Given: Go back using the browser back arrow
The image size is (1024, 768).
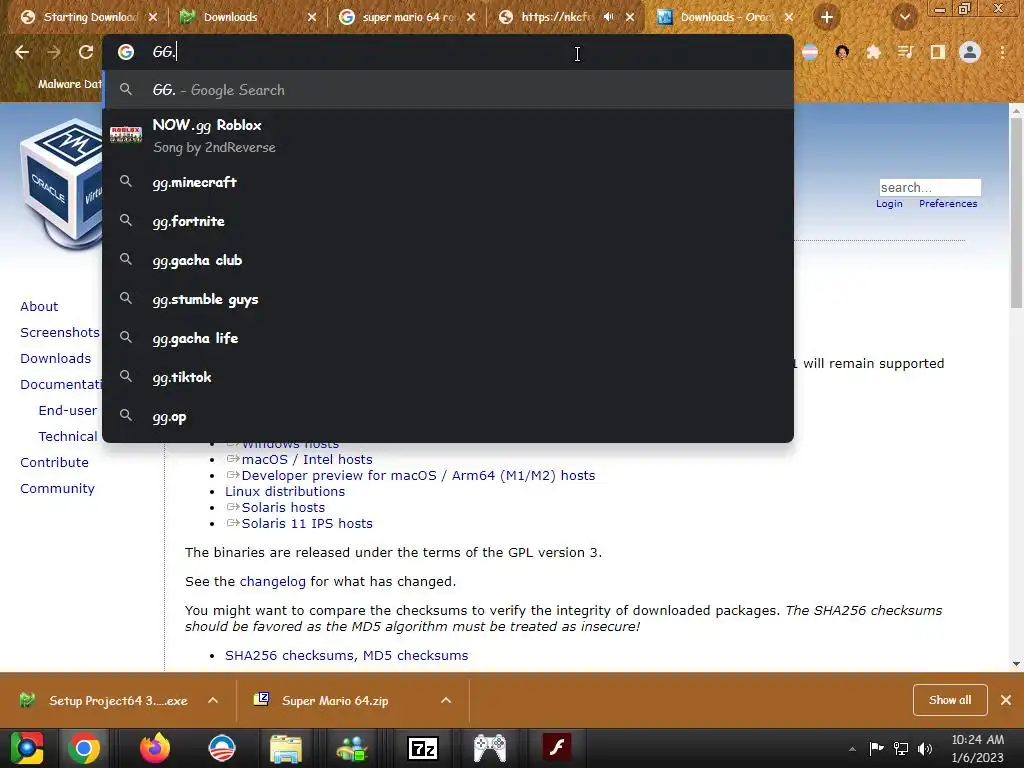Looking at the screenshot, I should tap(22, 52).
